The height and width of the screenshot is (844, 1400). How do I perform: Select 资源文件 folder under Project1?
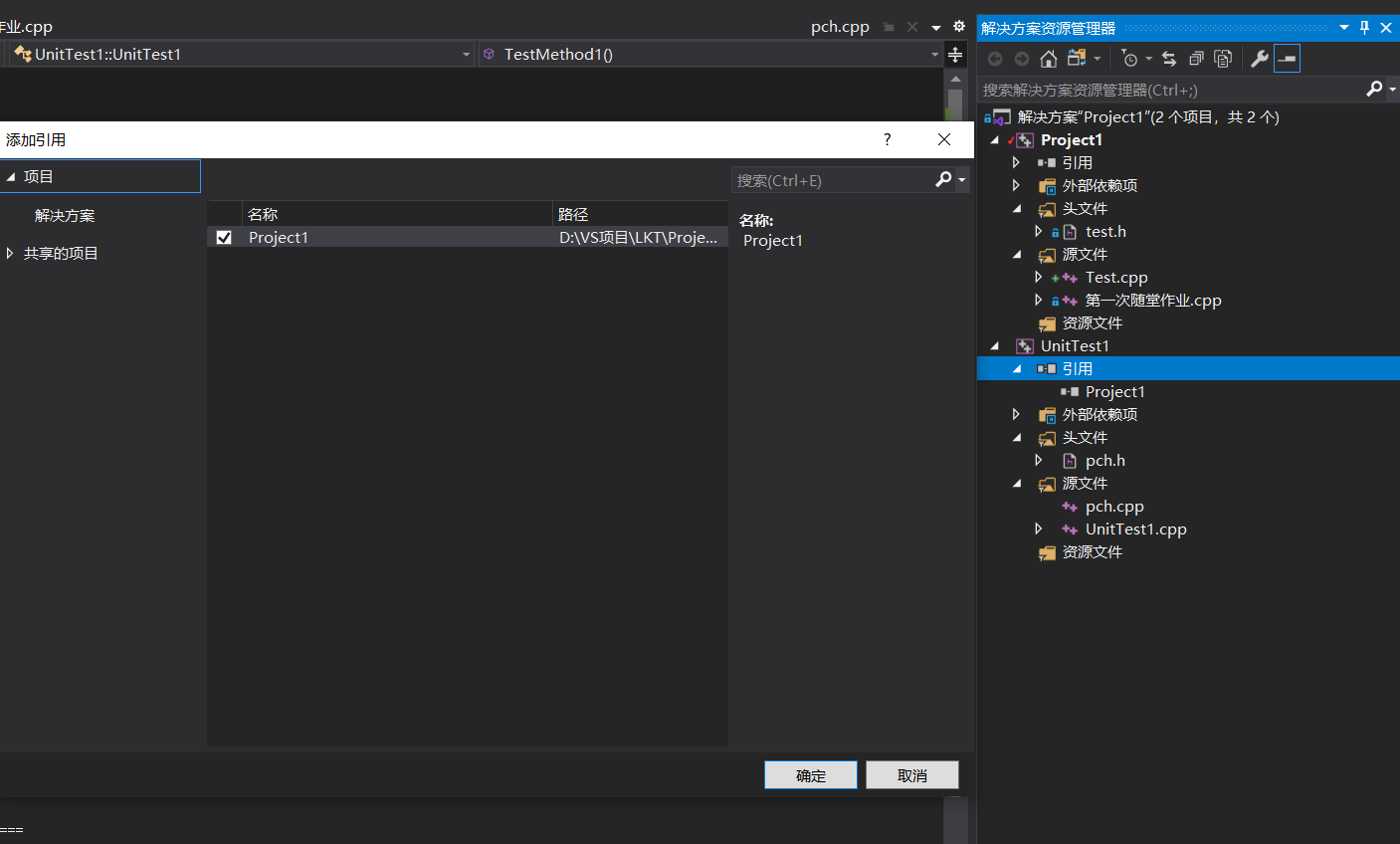pos(1092,323)
